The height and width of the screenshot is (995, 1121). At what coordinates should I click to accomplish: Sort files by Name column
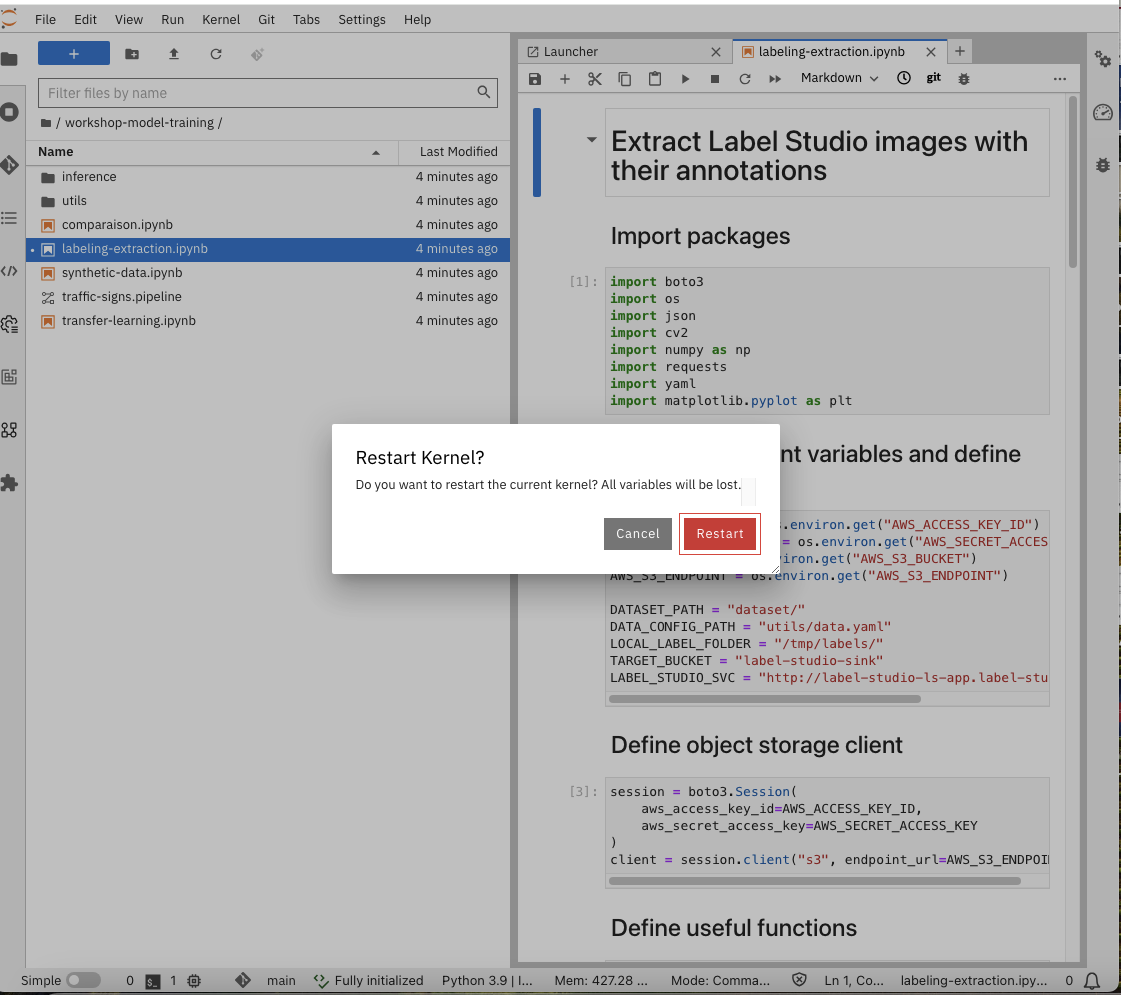pos(56,152)
